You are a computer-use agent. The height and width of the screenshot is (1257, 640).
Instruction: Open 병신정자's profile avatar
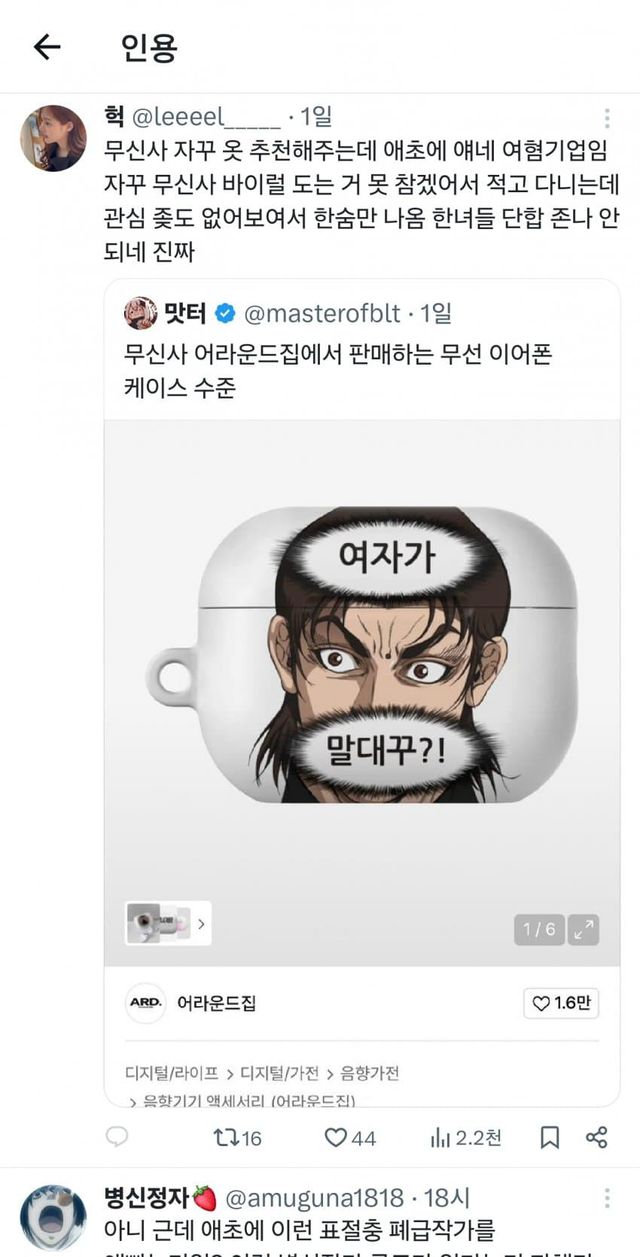[x=53, y=1217]
